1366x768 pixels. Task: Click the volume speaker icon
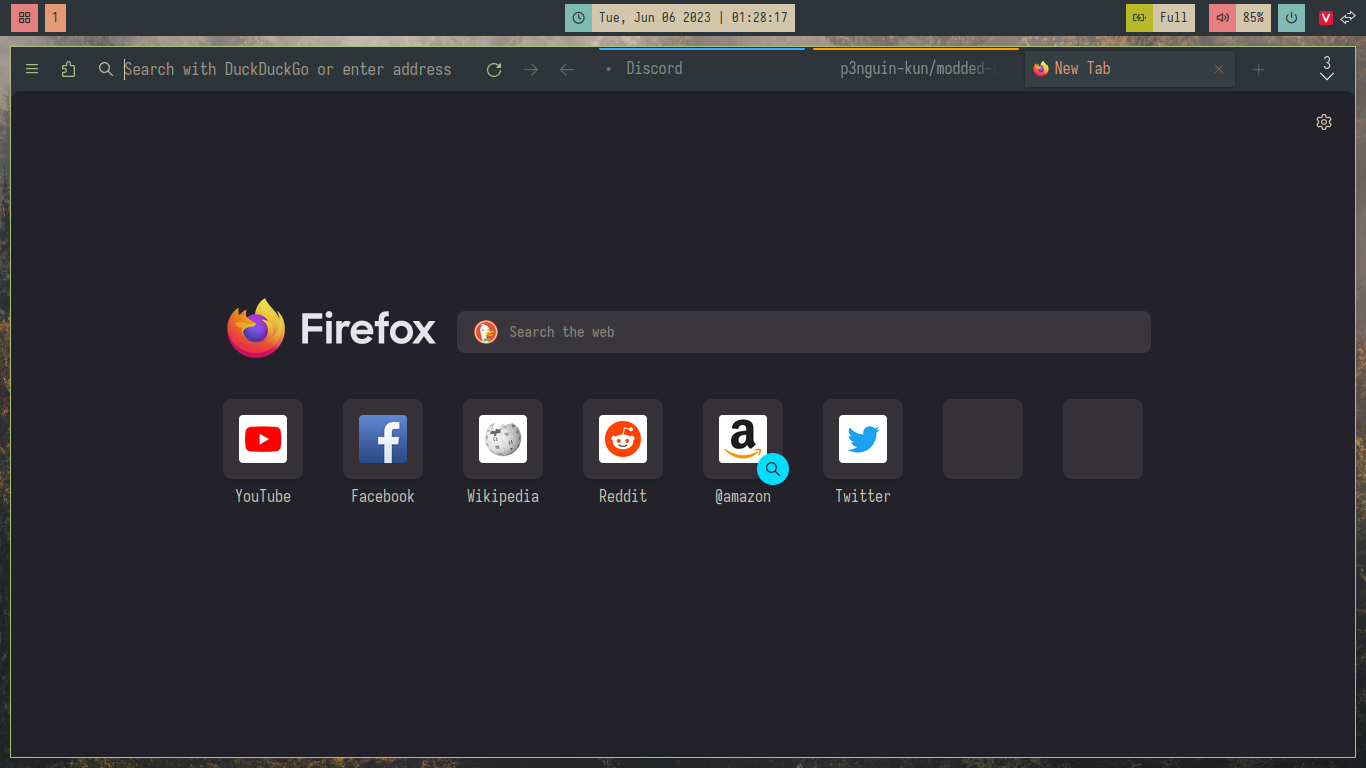click(x=1222, y=18)
